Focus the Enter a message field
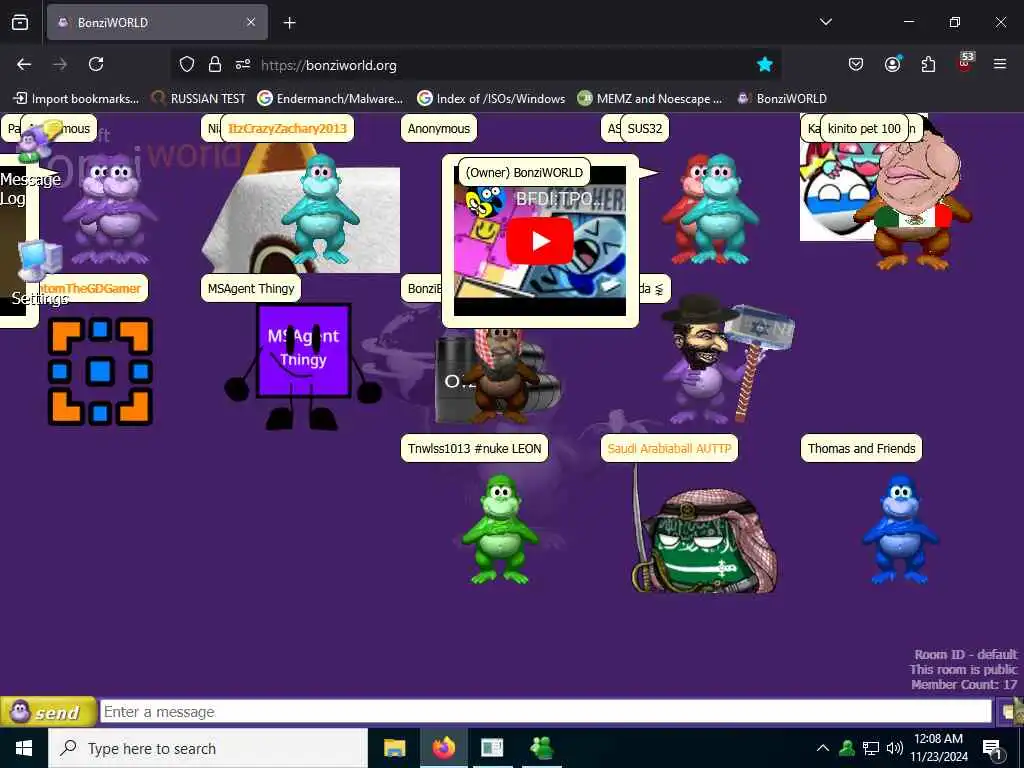Image resolution: width=1024 pixels, height=768 pixels. [x=545, y=711]
